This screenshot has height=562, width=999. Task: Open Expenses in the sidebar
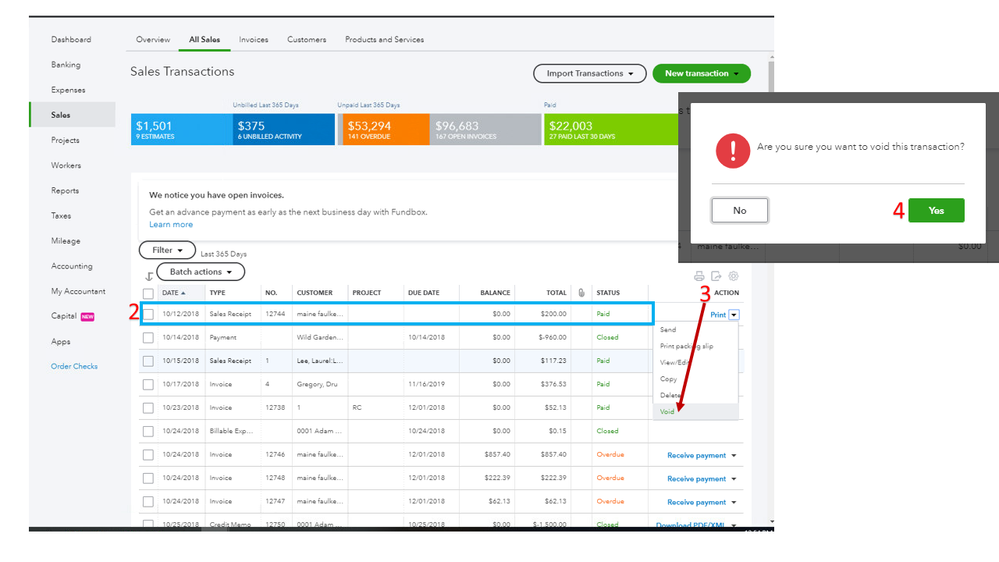coord(68,90)
